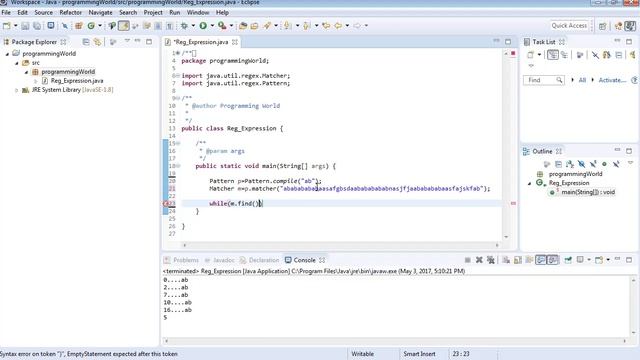This screenshot has height=360, width=640.
Task: Switch to the Problems tab
Action: (181, 260)
